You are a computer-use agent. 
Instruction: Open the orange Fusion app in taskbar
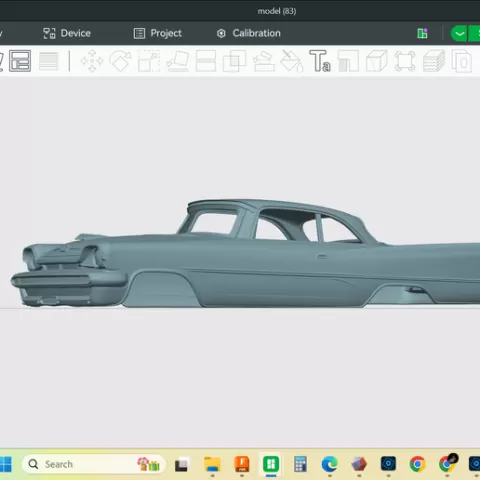point(242,464)
